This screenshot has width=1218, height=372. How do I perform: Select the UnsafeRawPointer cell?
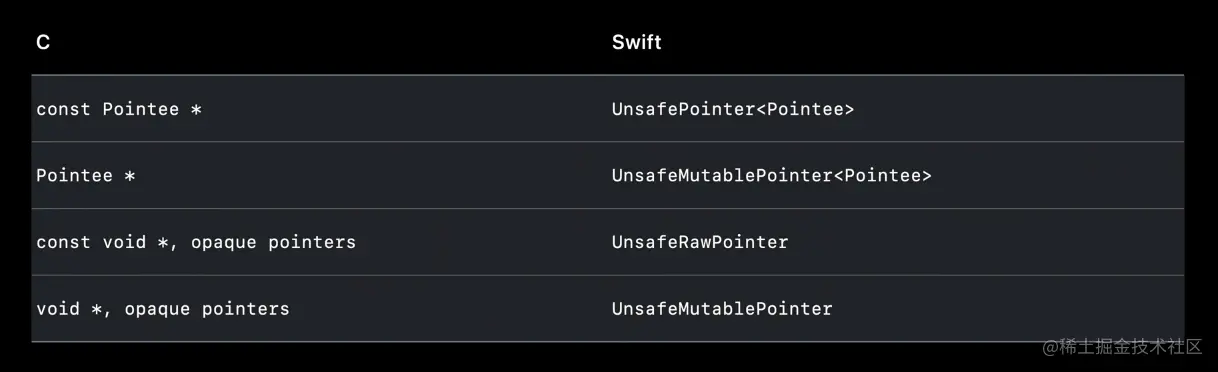700,242
